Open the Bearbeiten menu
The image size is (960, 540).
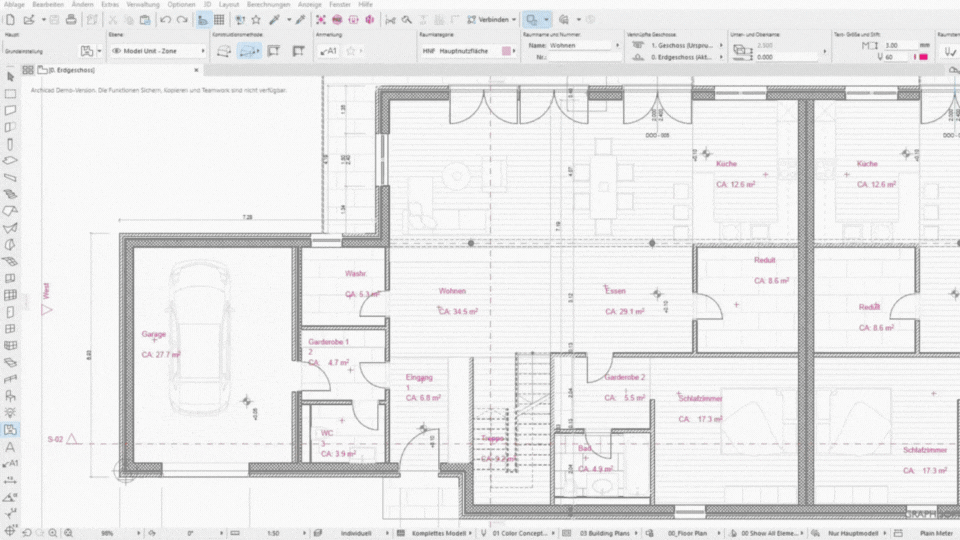48,4
